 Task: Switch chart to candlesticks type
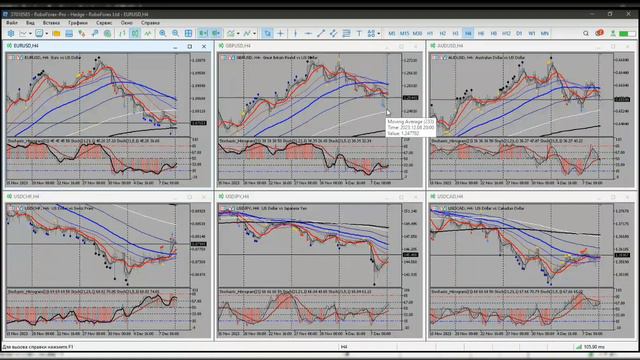coord(135,33)
